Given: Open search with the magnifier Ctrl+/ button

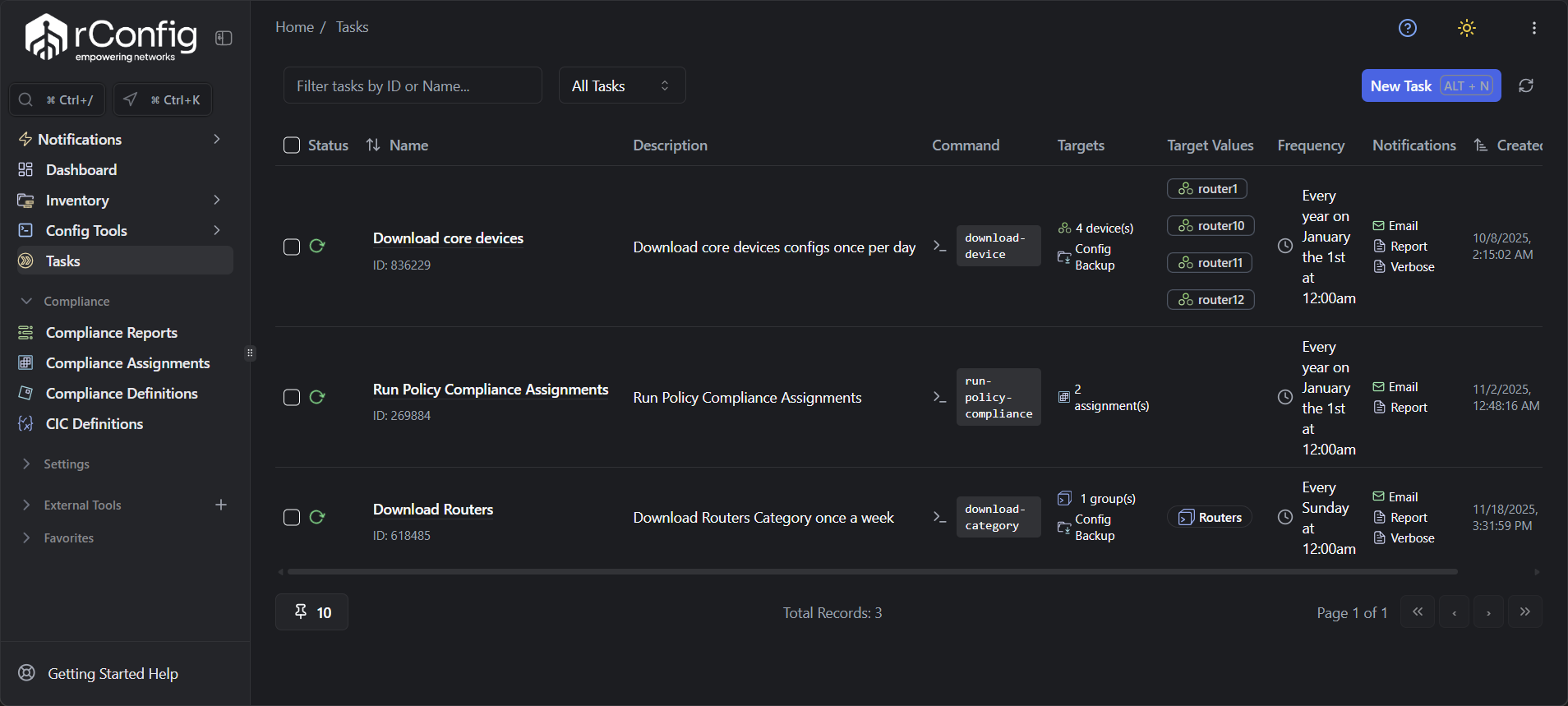Looking at the screenshot, I should 57,99.
